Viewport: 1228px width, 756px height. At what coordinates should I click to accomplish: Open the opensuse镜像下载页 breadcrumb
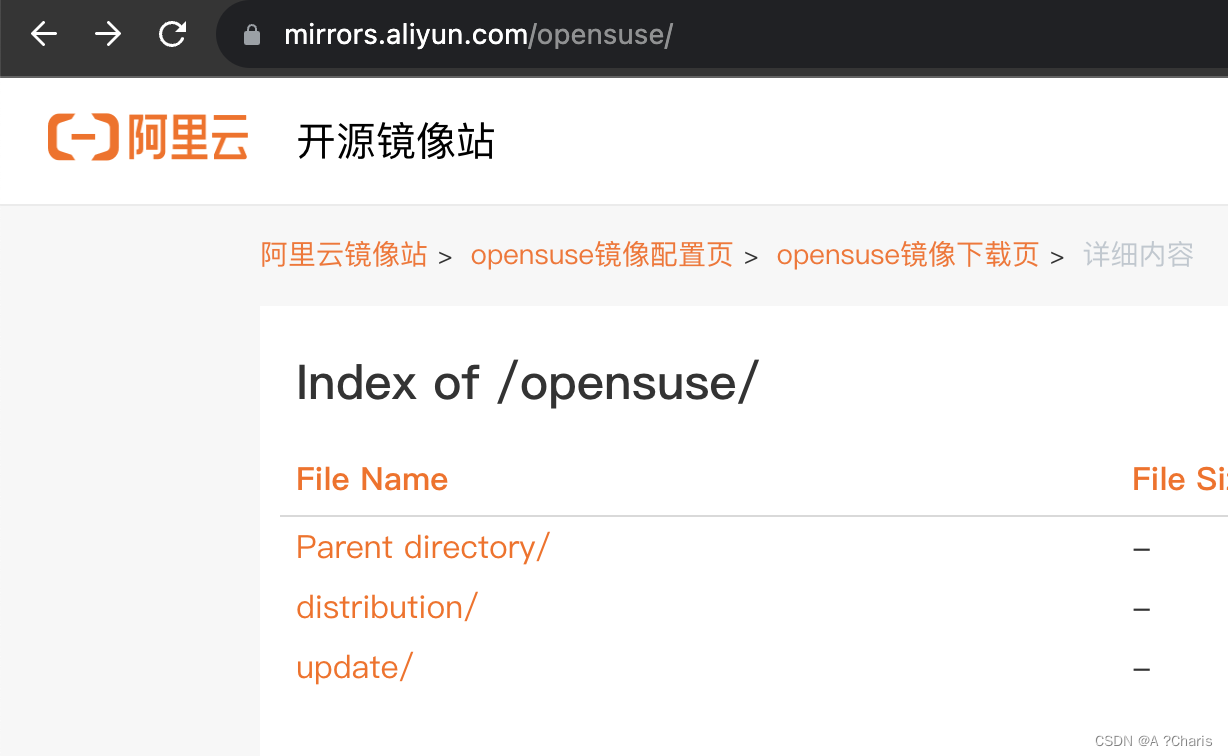point(908,255)
